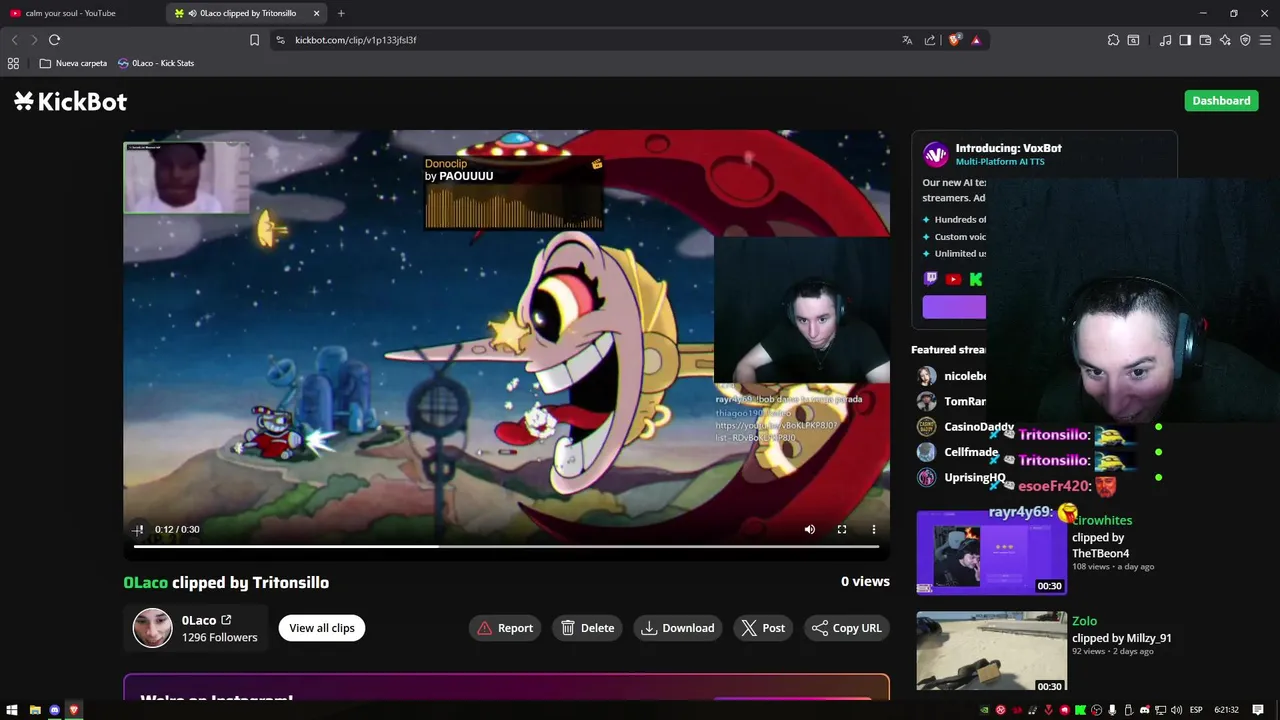Close the 0Laco clipped tab
This screenshot has width=1280, height=720.
point(317,13)
